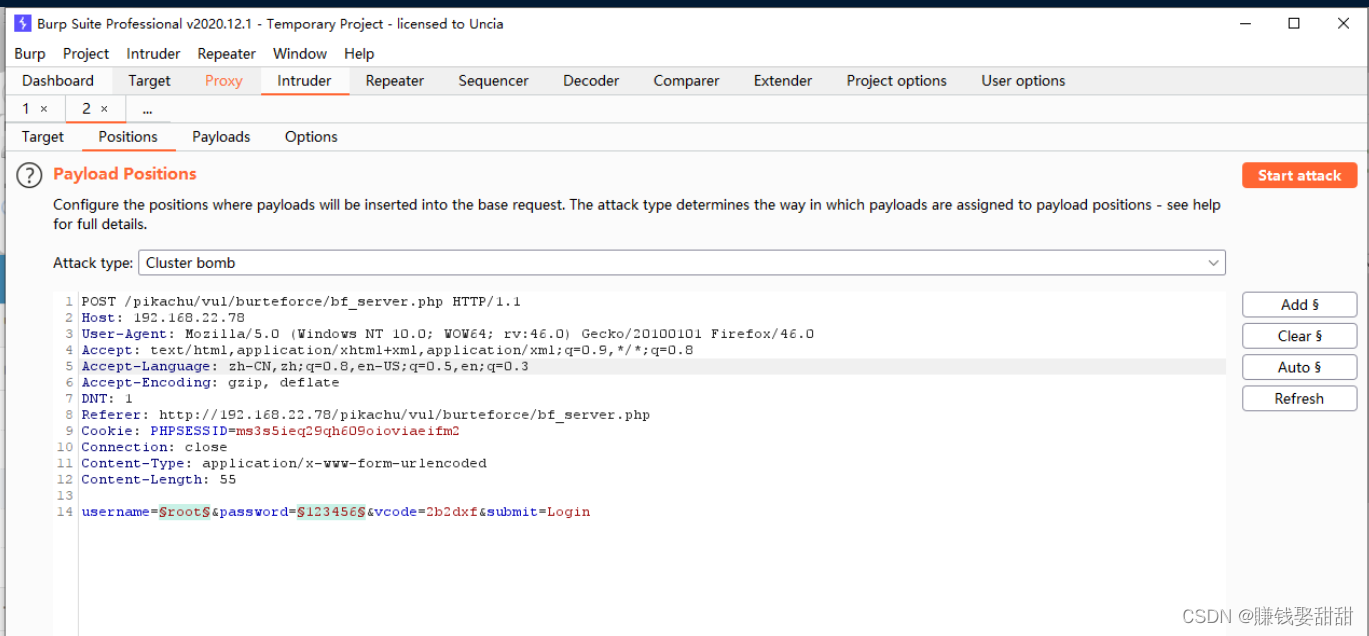Open the Burp menu
Viewport: 1369px width, 636px height.
pos(30,54)
